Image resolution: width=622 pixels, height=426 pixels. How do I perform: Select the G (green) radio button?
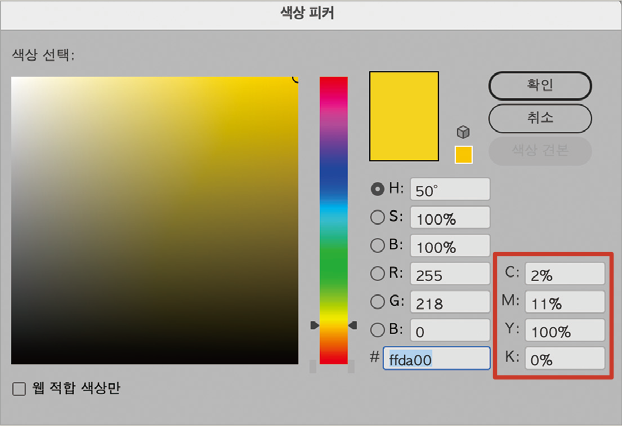pos(377,302)
